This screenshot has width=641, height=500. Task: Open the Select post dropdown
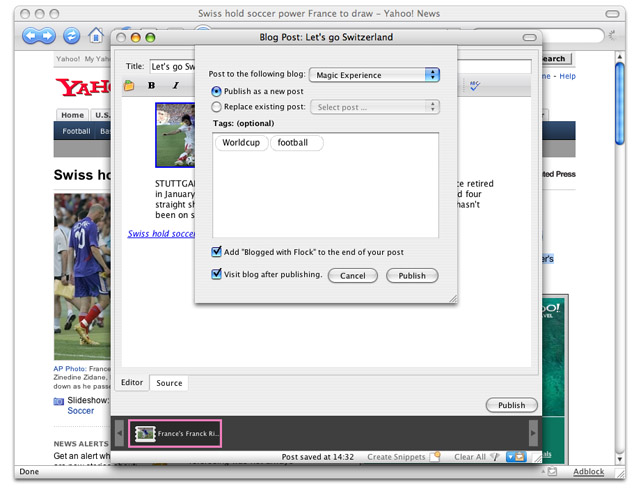point(374,107)
